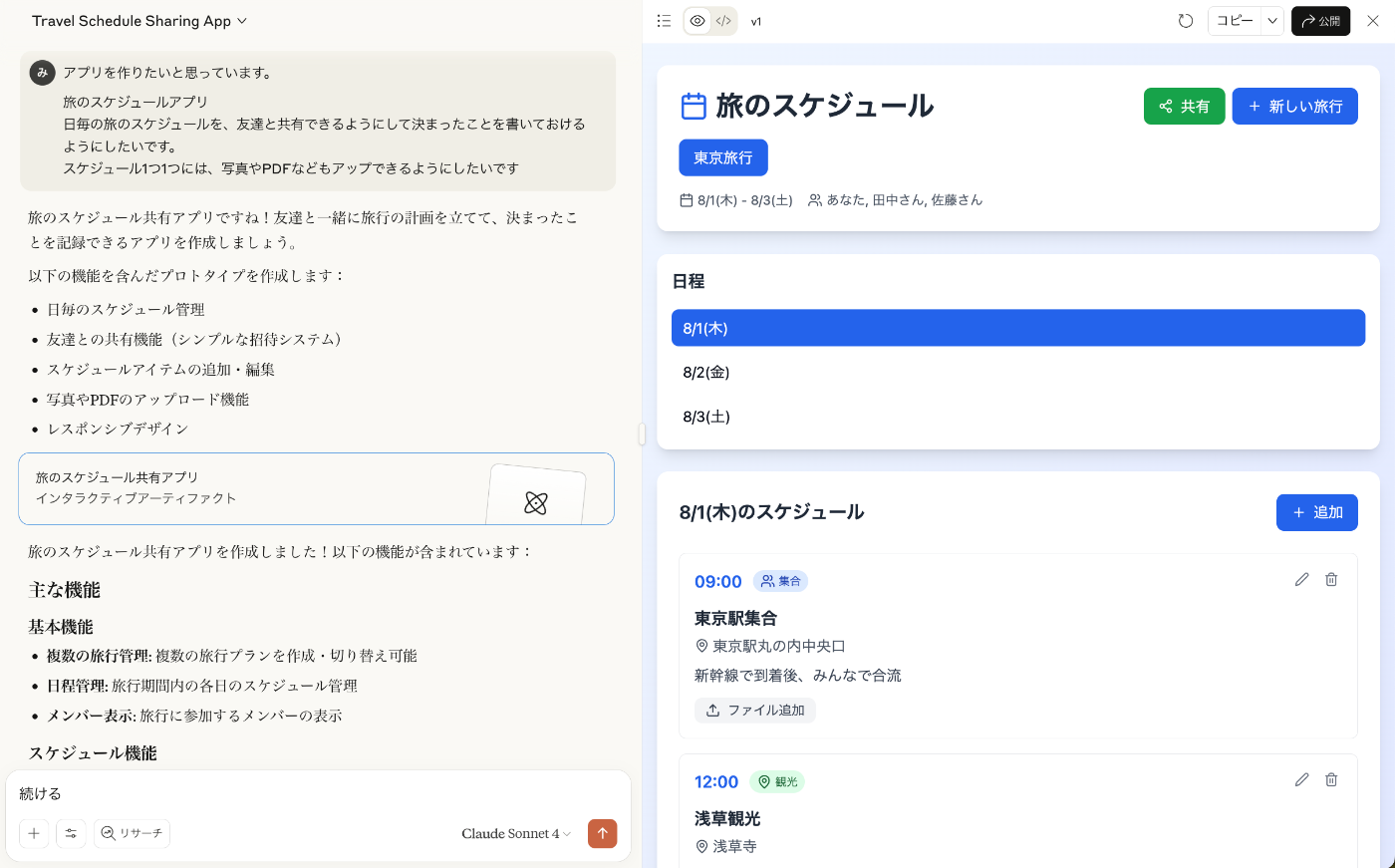Open the chat tools settings sliders icon
Viewport: 1395px width, 868px height.
pos(71,833)
